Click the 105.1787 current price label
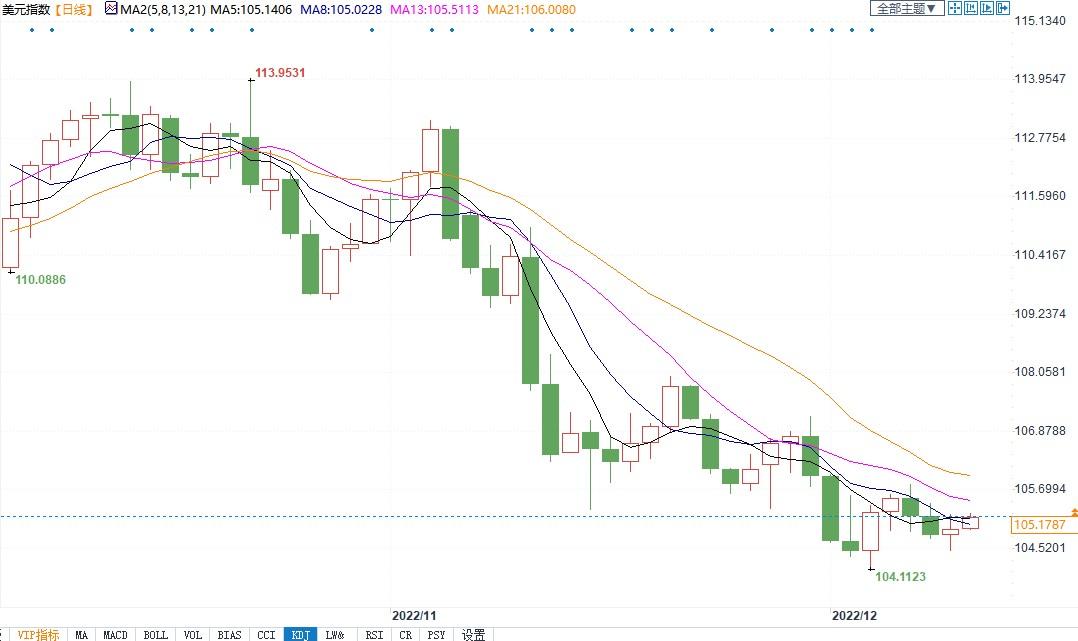 (x=1039, y=525)
